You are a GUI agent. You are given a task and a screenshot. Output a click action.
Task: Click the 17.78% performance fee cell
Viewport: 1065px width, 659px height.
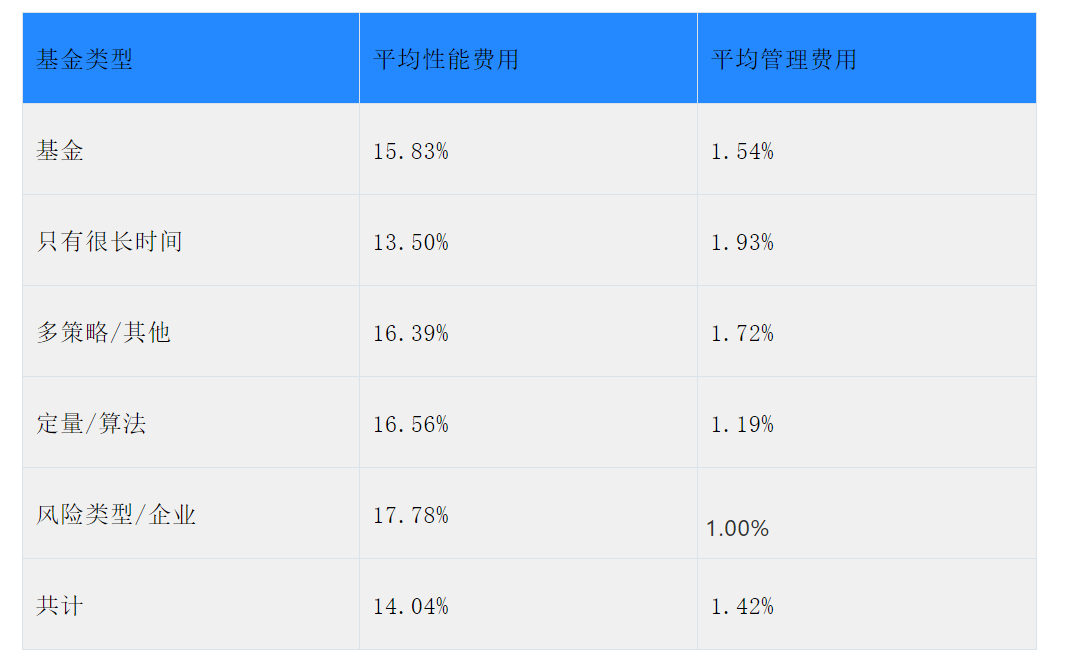point(411,515)
